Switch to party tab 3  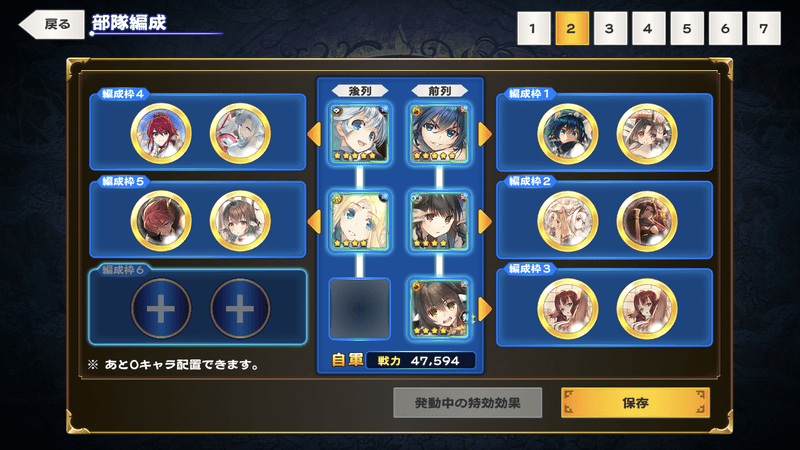610,29
